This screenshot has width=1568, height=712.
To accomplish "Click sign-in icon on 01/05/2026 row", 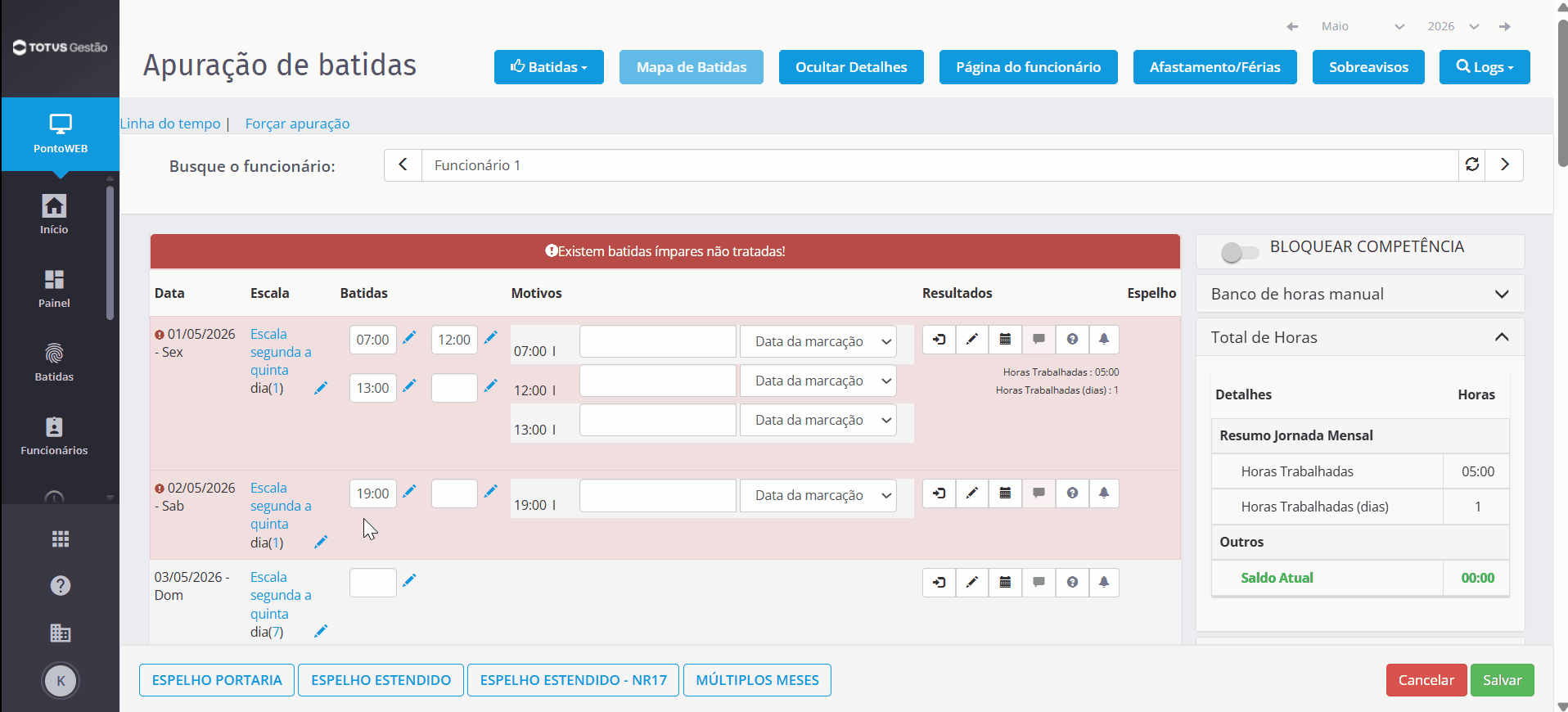I will (939, 339).
